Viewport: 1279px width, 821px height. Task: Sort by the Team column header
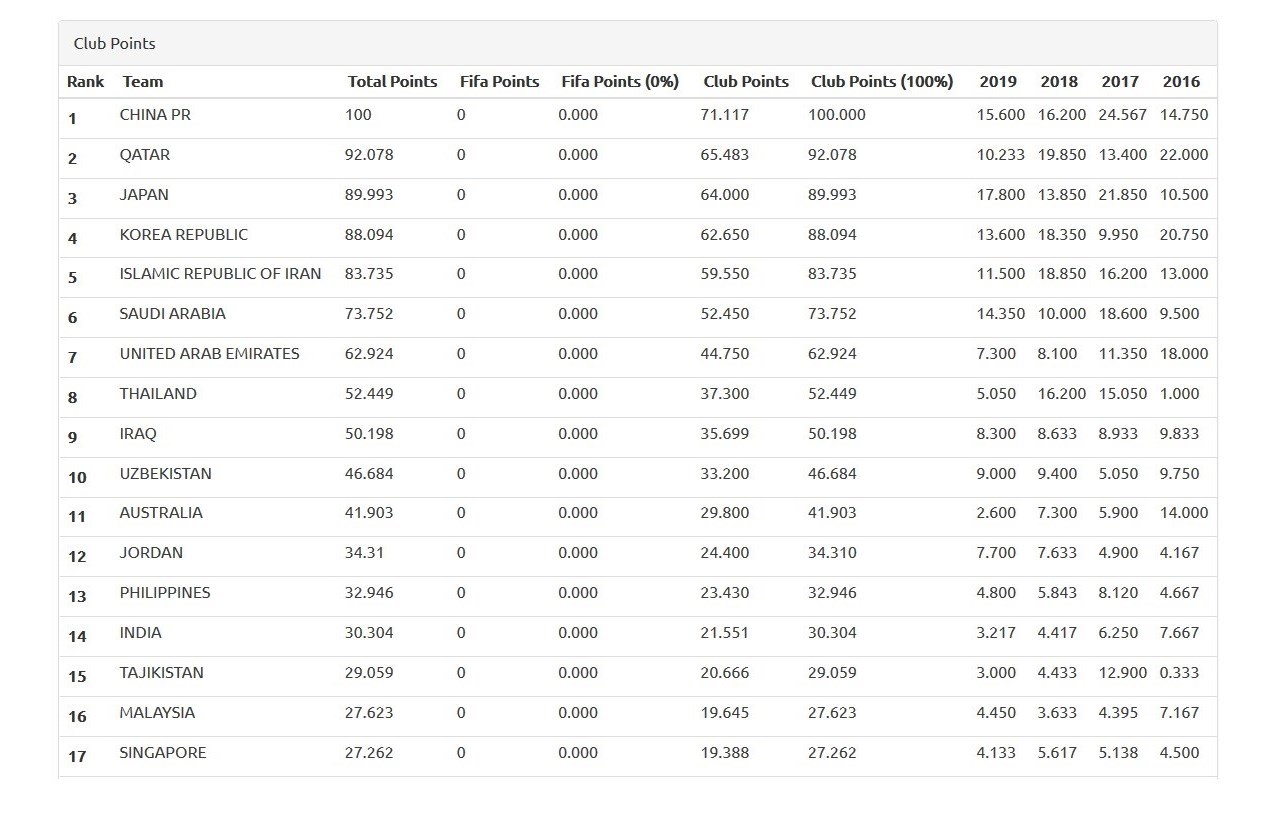click(x=142, y=82)
